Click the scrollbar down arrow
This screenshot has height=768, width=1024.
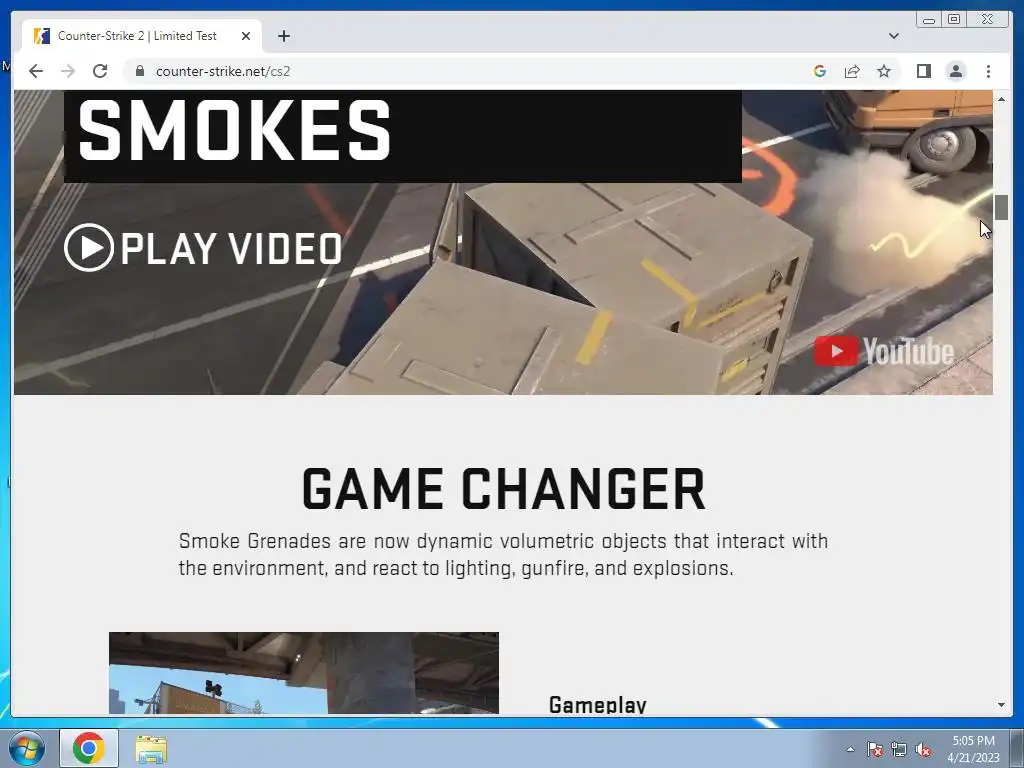pos(1002,705)
